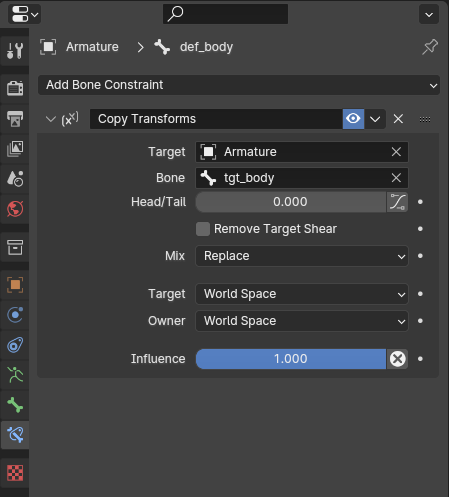
Task: Open the constraint extras dropdown arrow
Action: (x=375, y=119)
